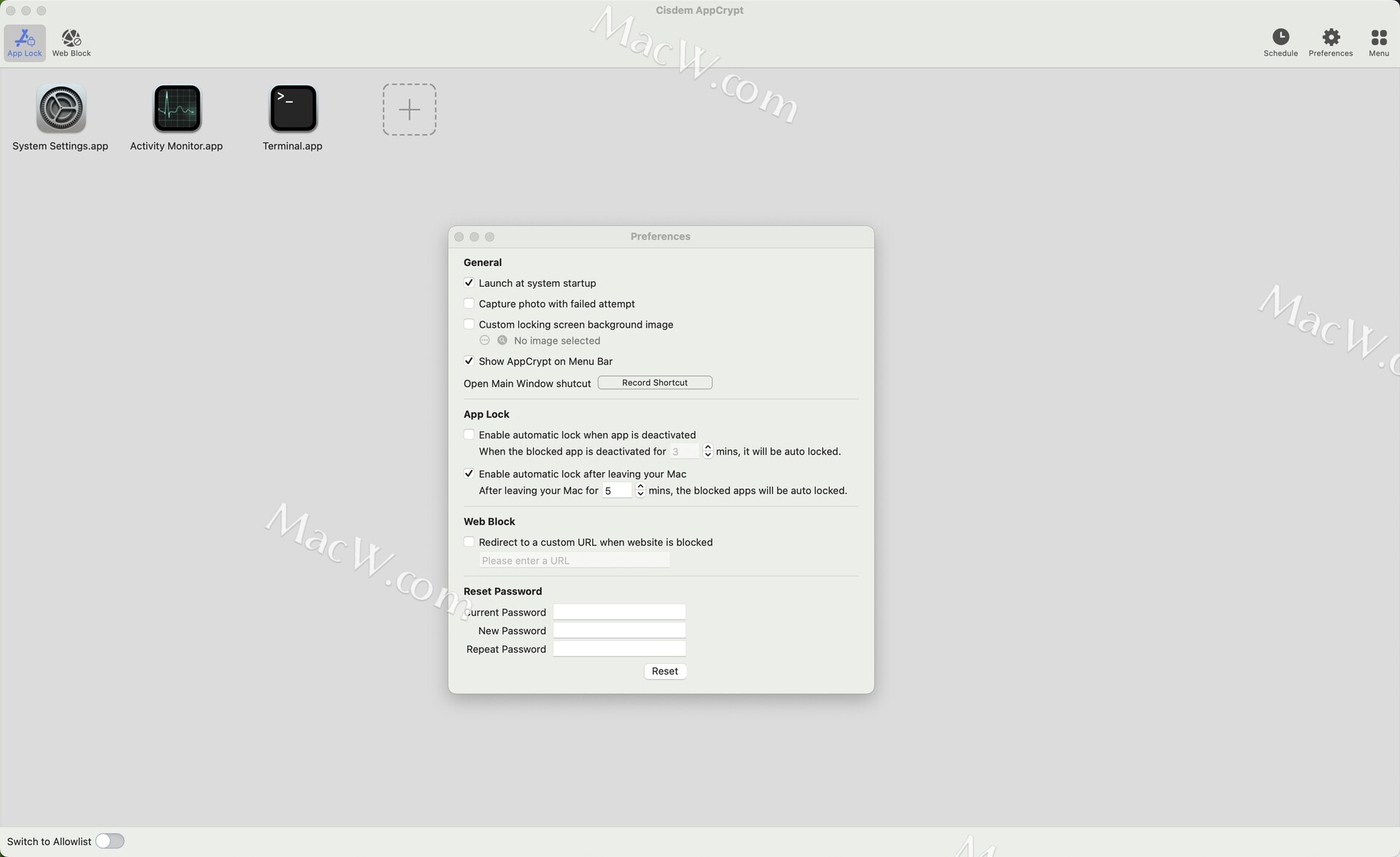
Task: Select the Activity Monitor.app icon
Action: click(x=177, y=109)
